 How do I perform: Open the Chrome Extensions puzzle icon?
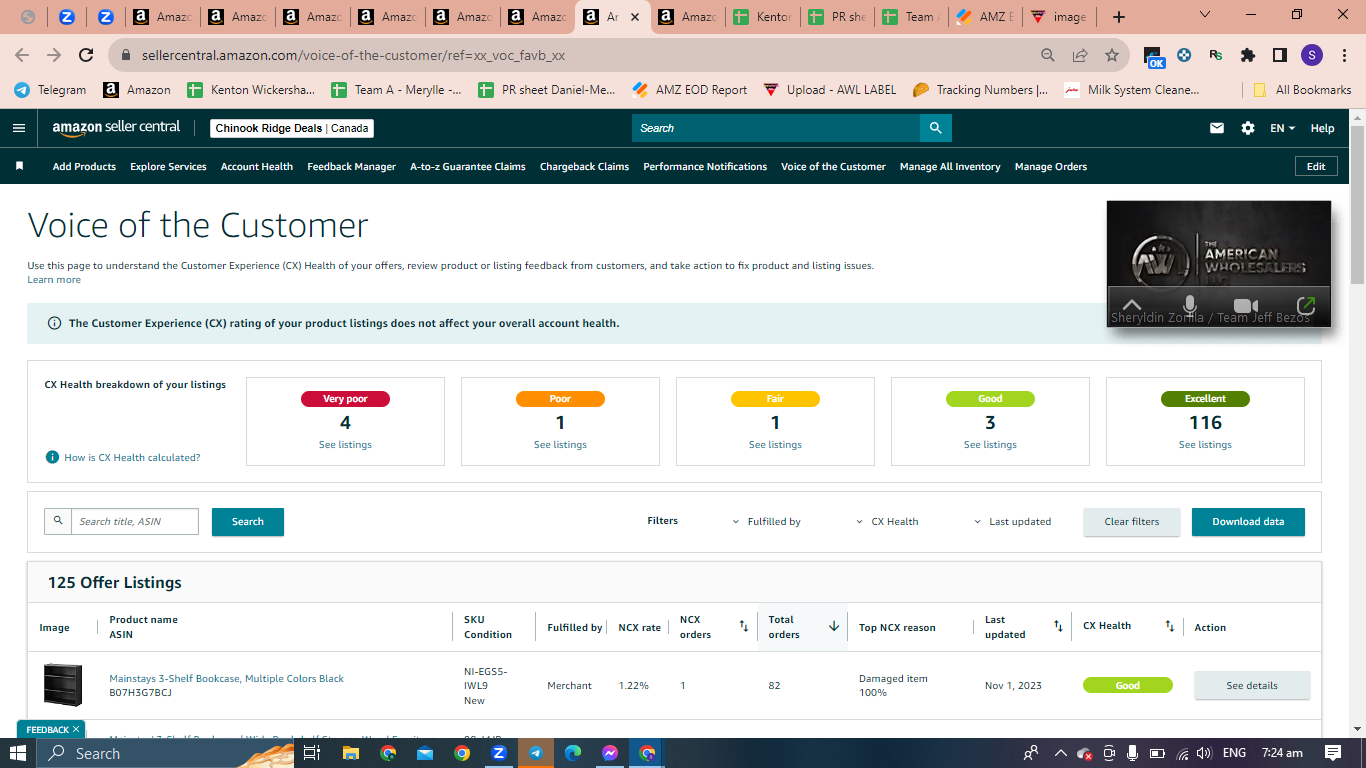pyautogui.click(x=1248, y=56)
